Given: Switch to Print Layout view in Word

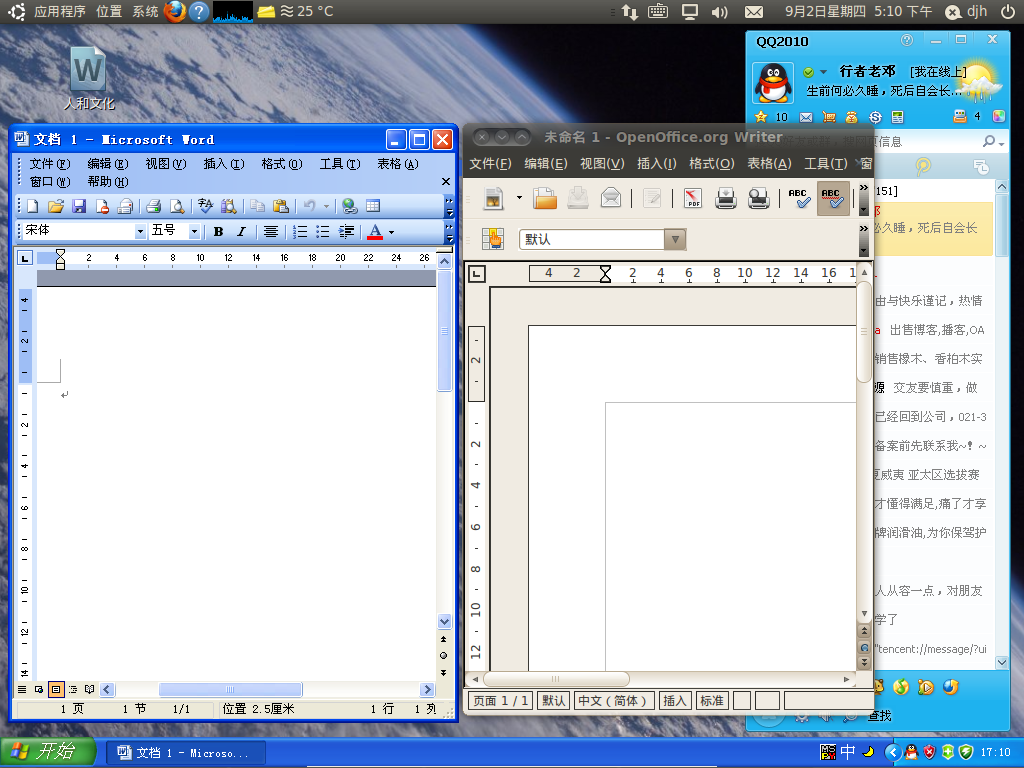Looking at the screenshot, I should (56, 689).
